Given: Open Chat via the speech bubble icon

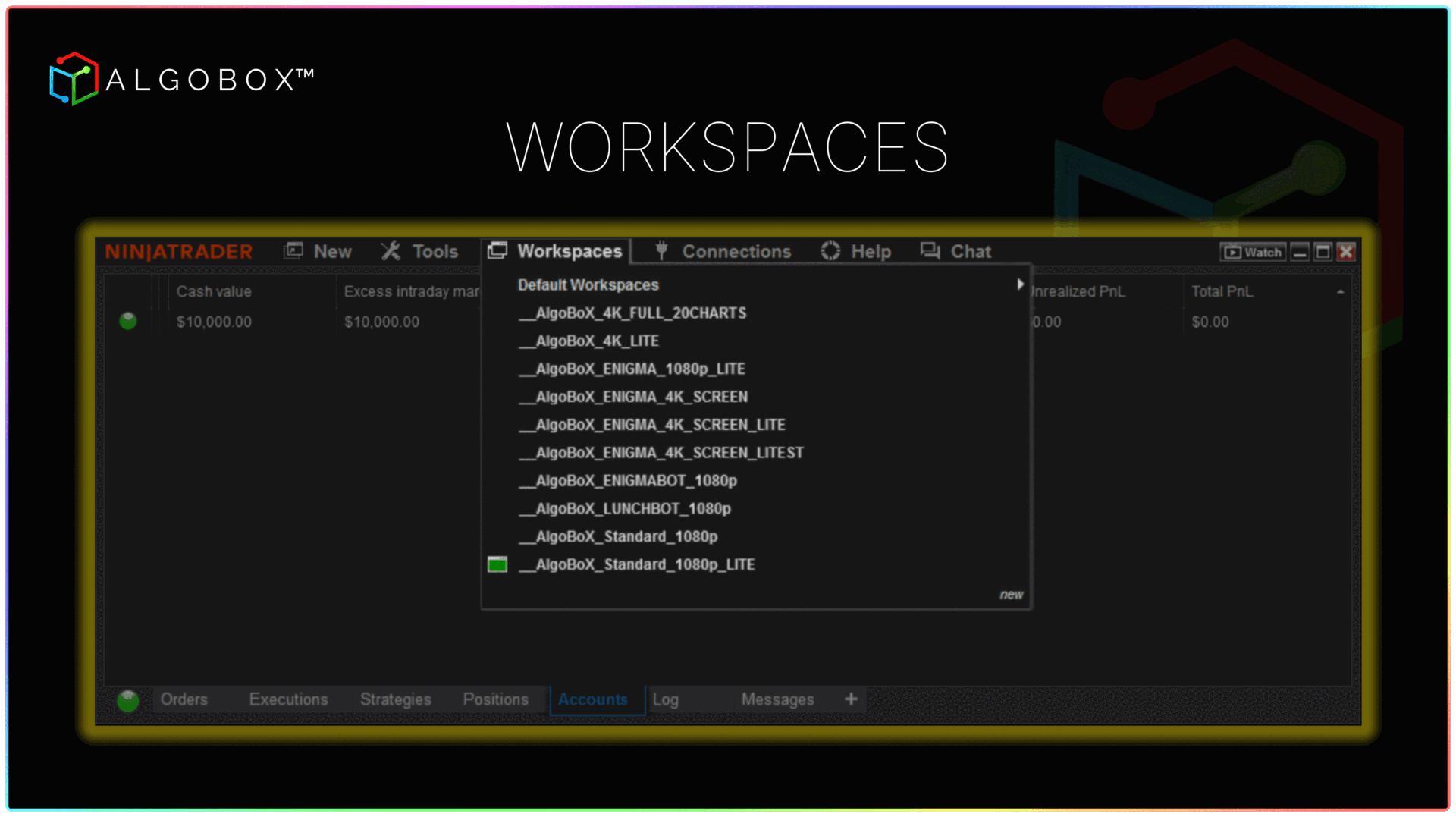Looking at the screenshot, I should point(930,251).
